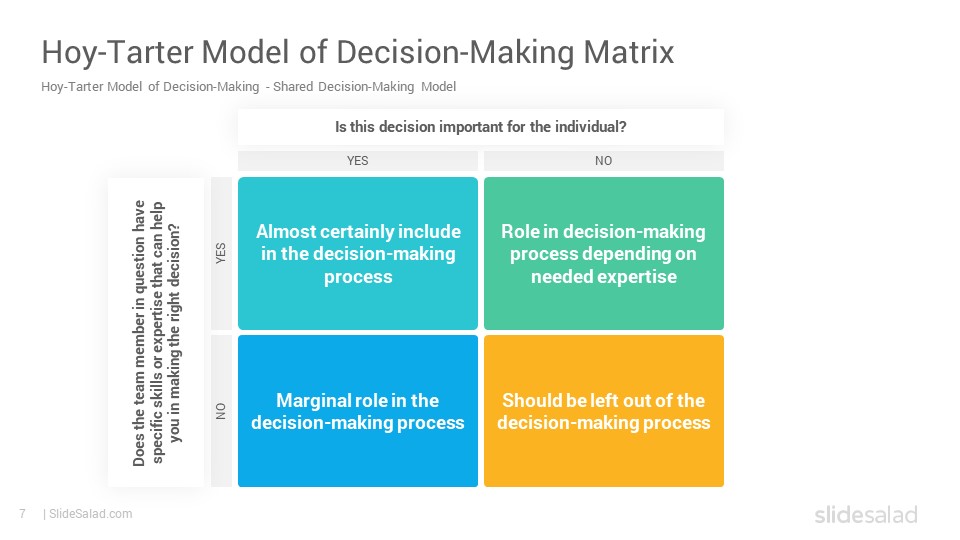Click the slidesalad logo watermark
Image resolution: width=960 pixels, height=540 pixels.
[x=866, y=514]
